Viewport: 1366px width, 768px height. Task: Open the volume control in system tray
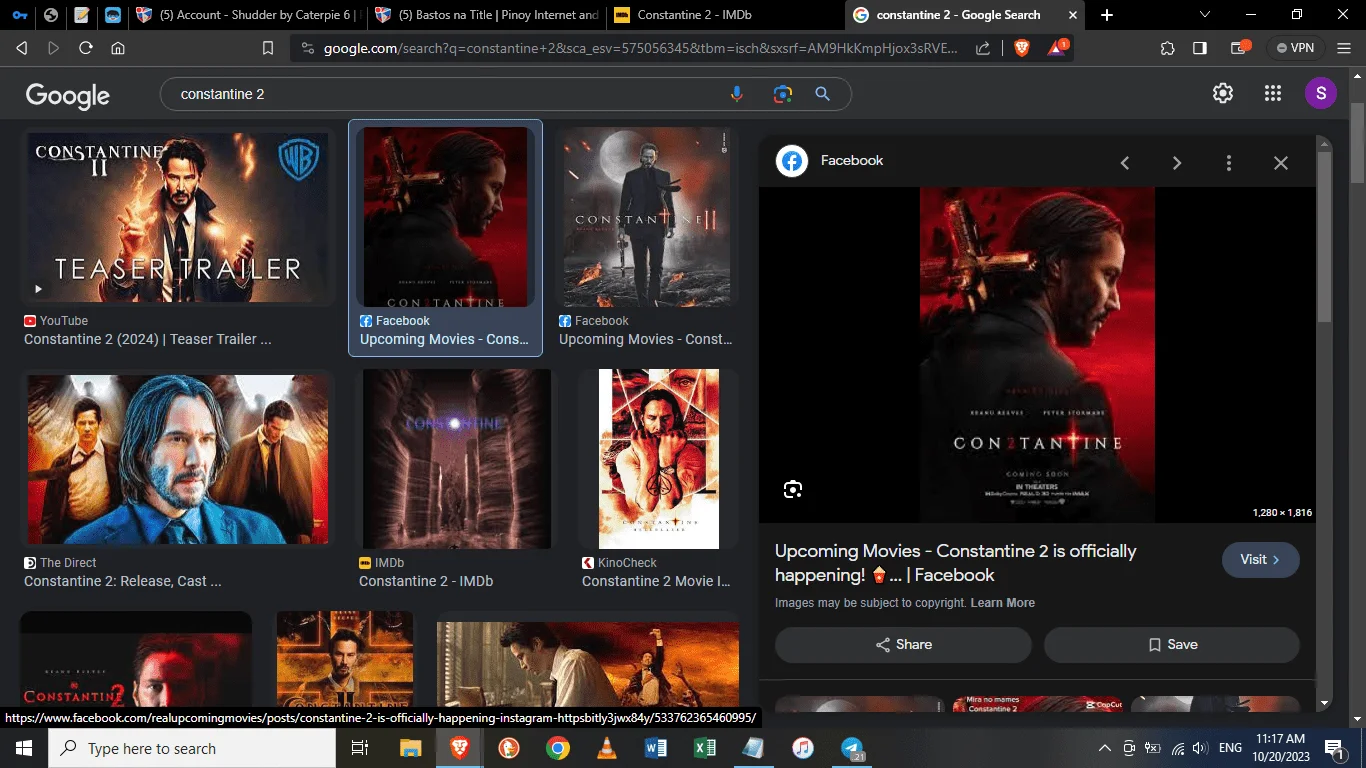1200,748
